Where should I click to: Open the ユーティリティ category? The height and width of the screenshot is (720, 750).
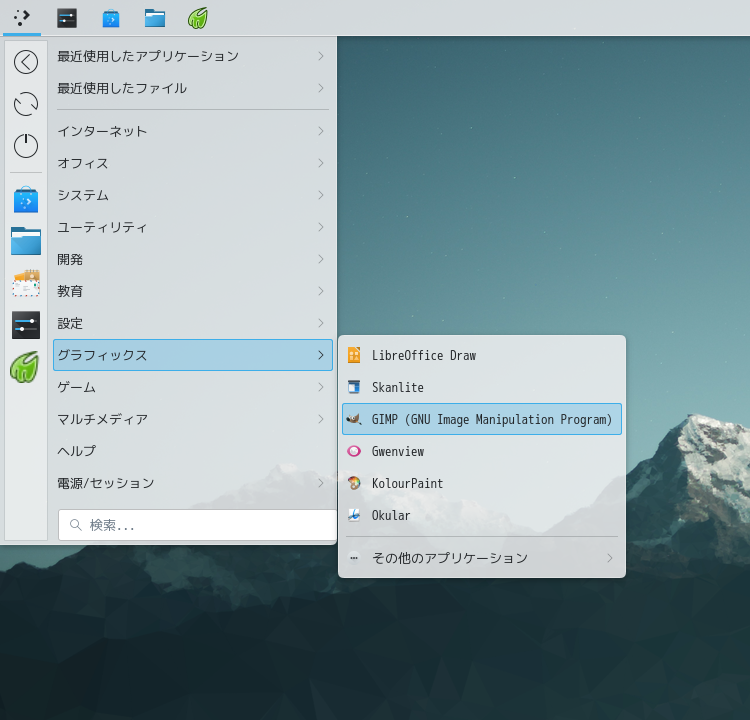(x=193, y=227)
